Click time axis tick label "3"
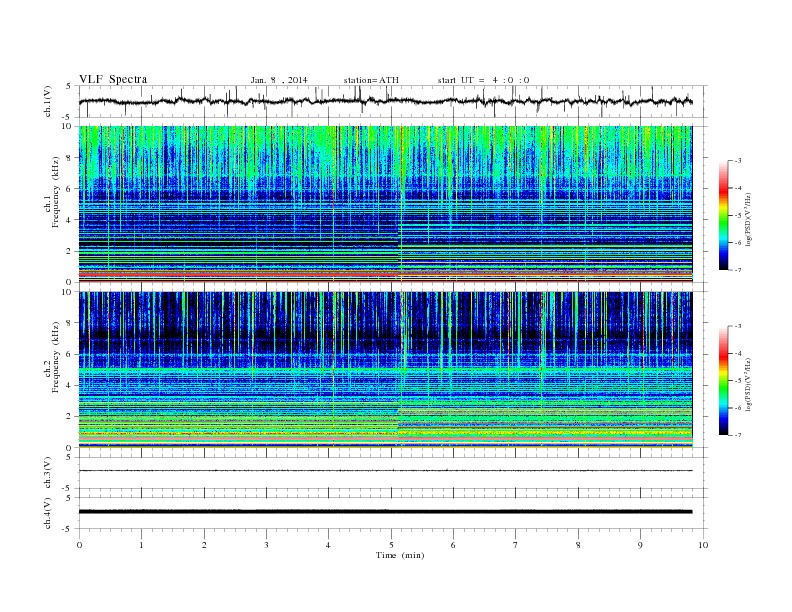 click(266, 545)
